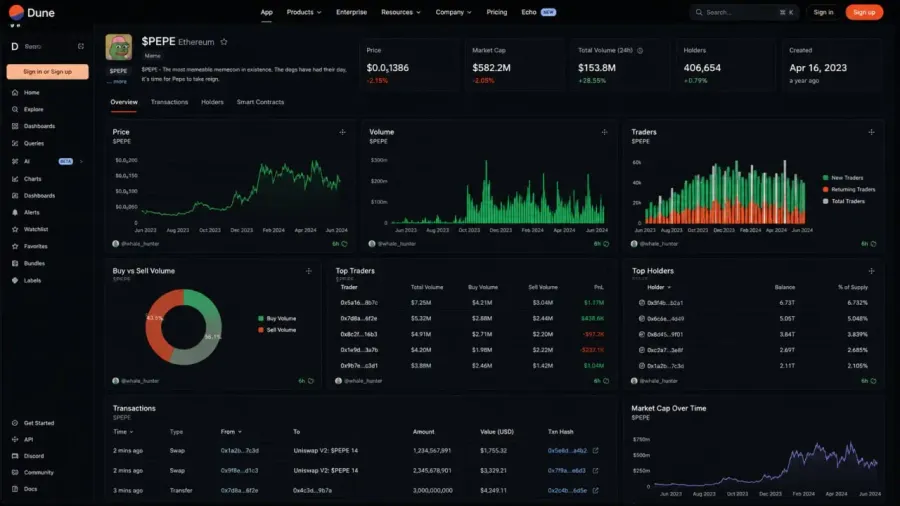
Task: Open the Discord link in the sidebar
Action: [x=28, y=456]
